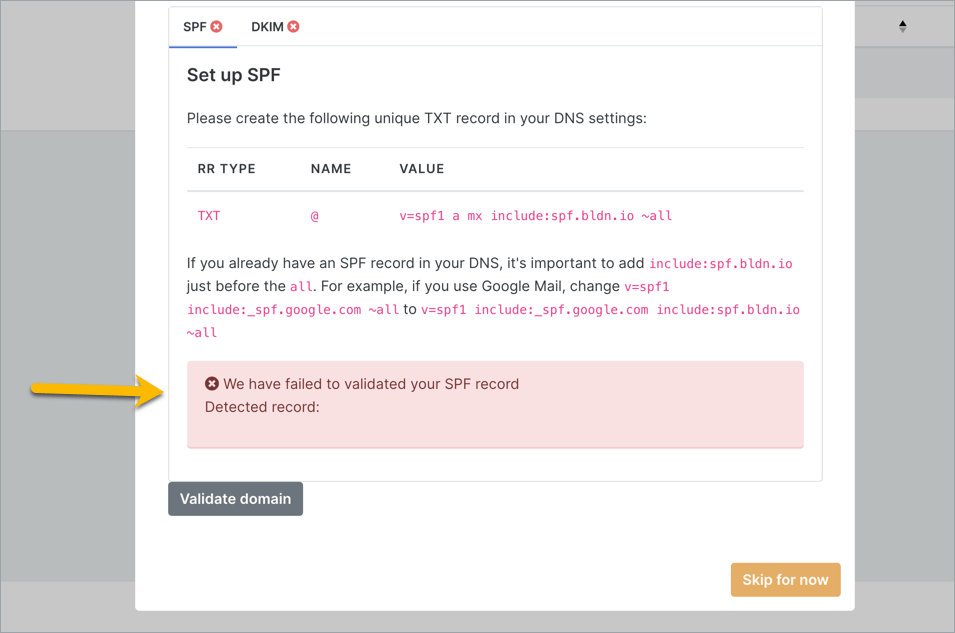This screenshot has width=955, height=633.
Task: Click the sort arrows icon in background
Action: pyautogui.click(x=902, y=27)
